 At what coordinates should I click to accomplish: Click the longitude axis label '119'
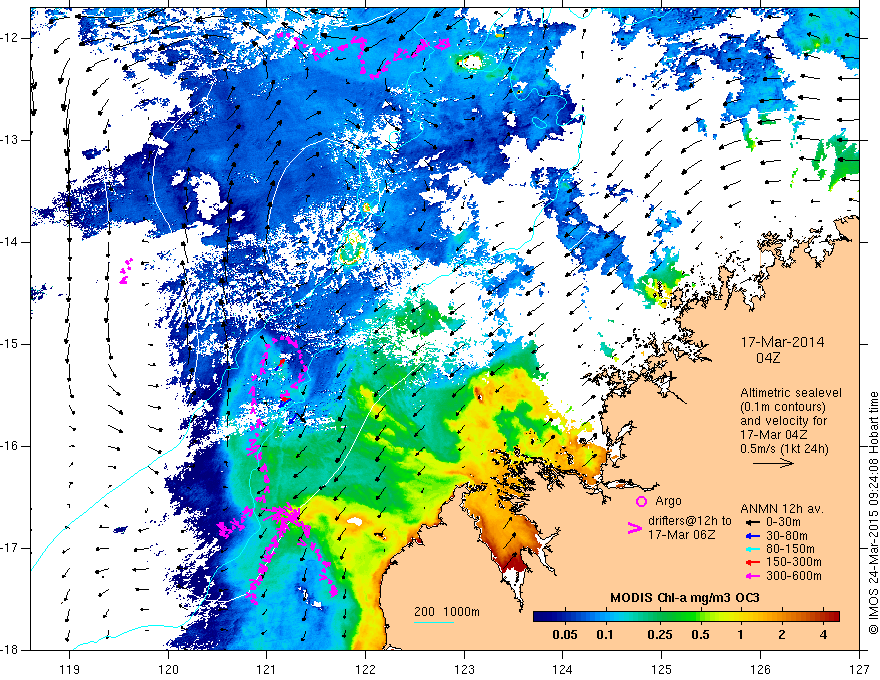pyautogui.click(x=70, y=669)
